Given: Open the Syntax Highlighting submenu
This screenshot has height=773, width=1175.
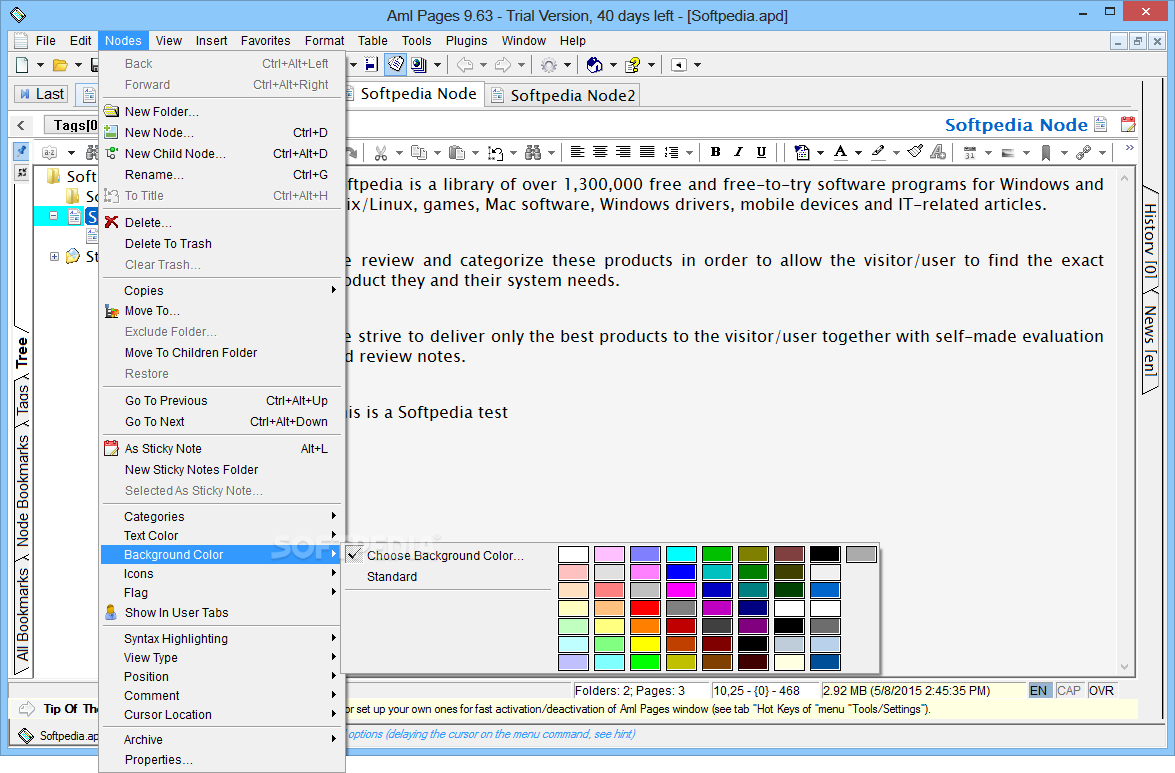Looking at the screenshot, I should [221, 639].
